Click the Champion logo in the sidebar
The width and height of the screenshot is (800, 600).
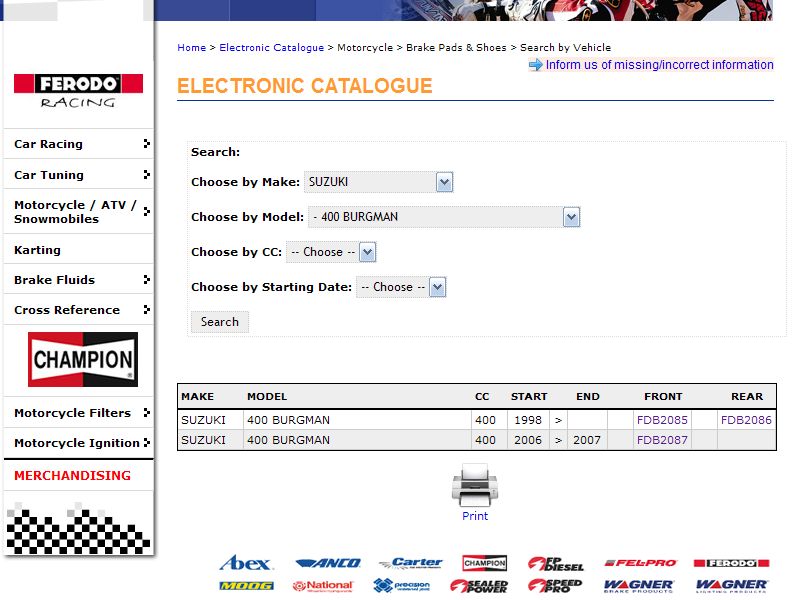[83, 359]
